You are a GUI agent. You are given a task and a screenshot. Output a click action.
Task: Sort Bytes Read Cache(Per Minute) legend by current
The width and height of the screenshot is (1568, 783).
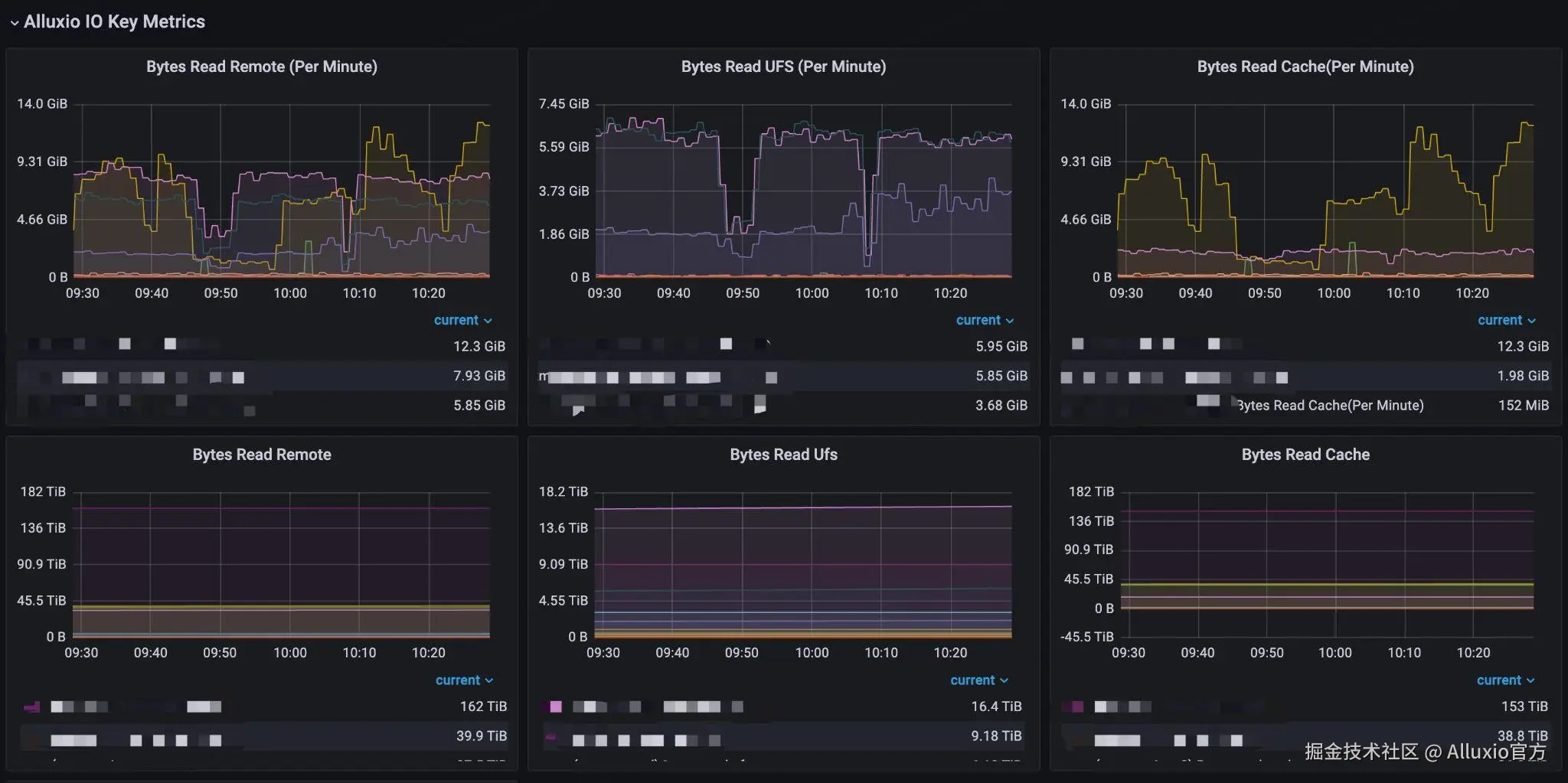click(x=1506, y=320)
